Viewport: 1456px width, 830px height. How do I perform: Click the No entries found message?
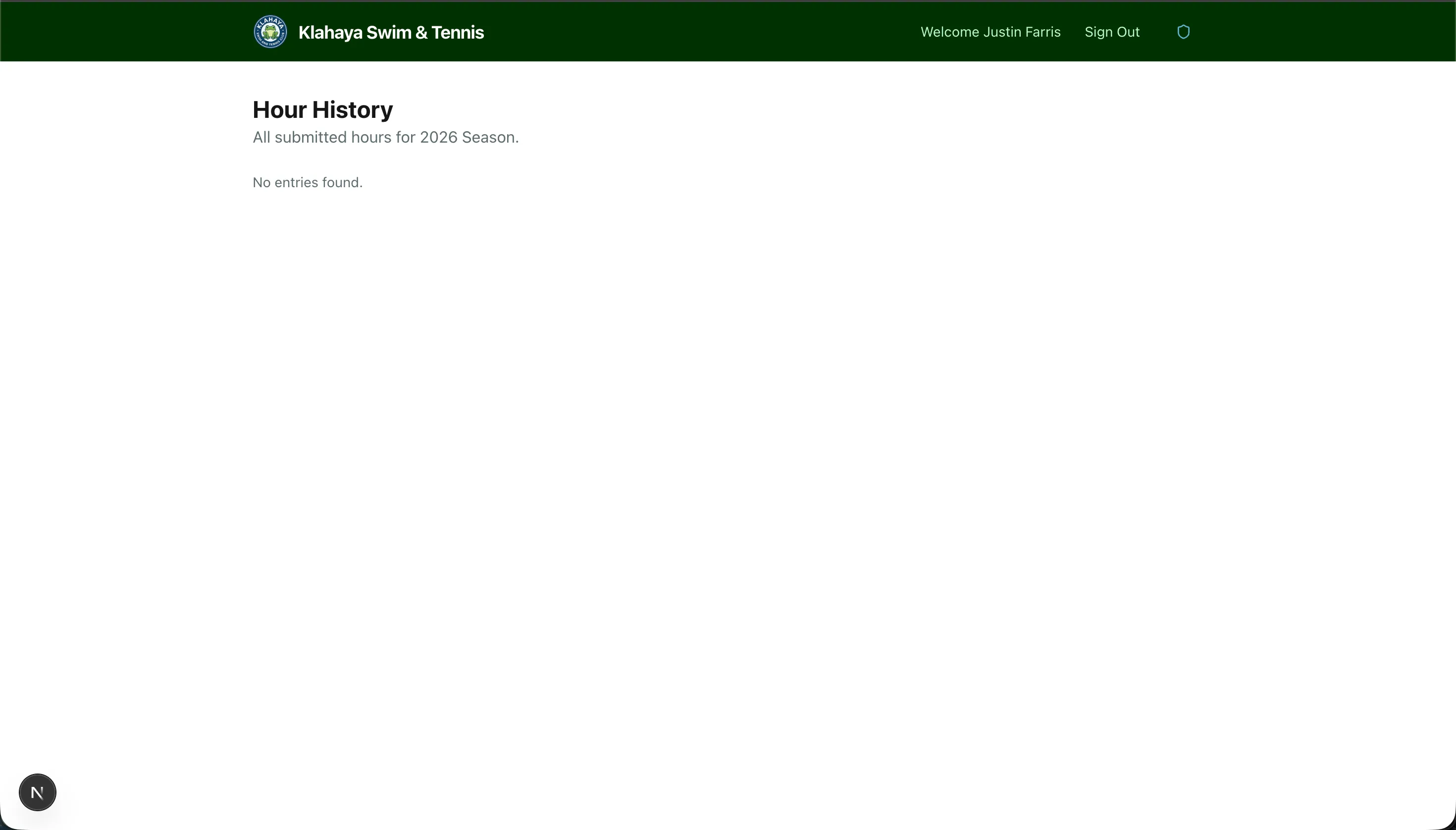point(307,182)
